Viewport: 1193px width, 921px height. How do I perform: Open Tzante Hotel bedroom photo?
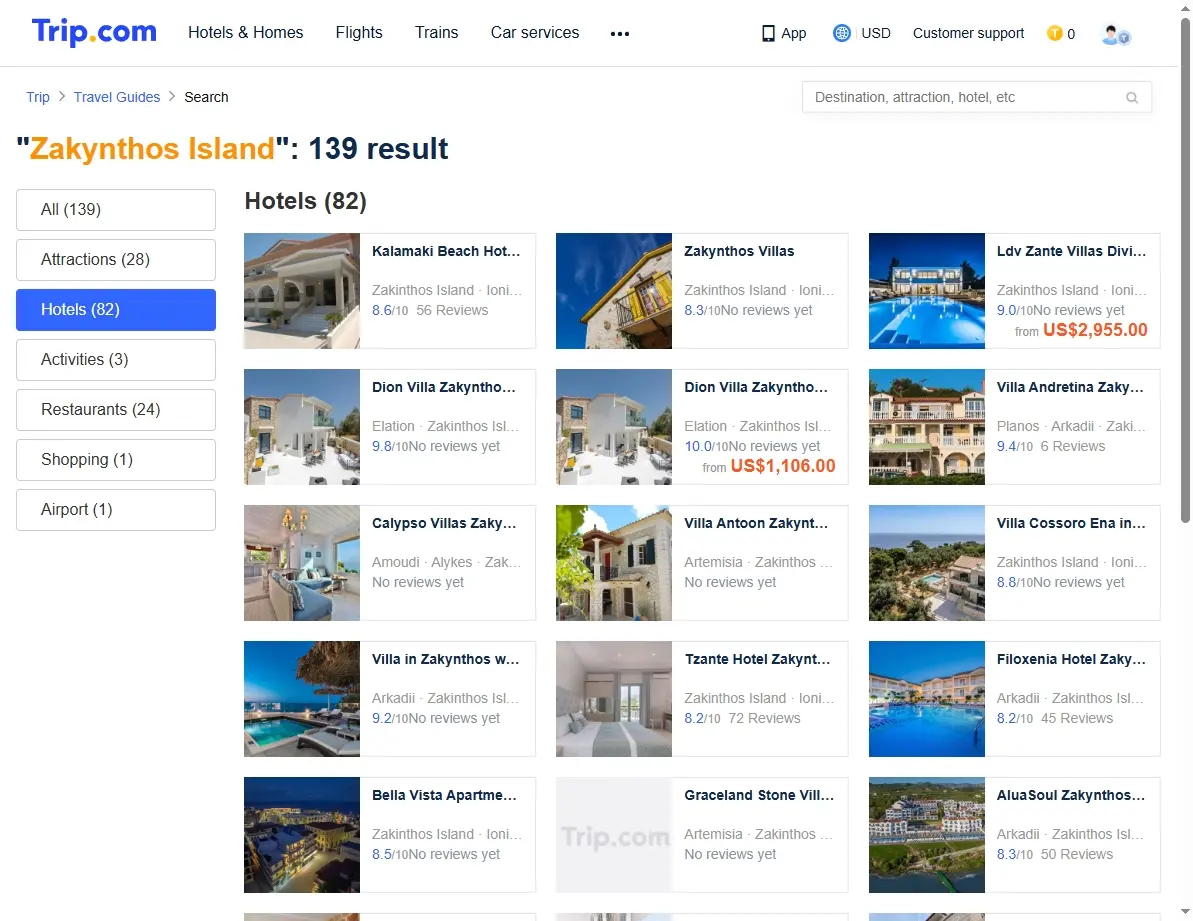point(614,700)
